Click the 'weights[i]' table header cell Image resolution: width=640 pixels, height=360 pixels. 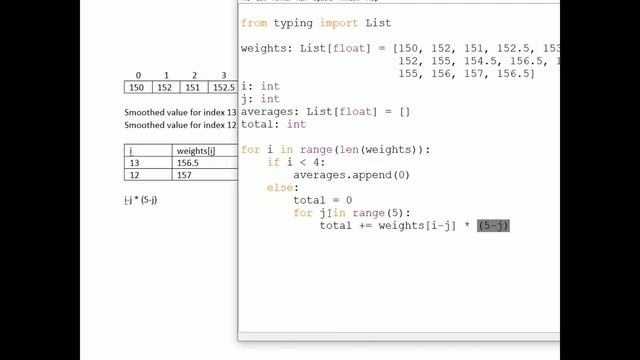pos(204,151)
